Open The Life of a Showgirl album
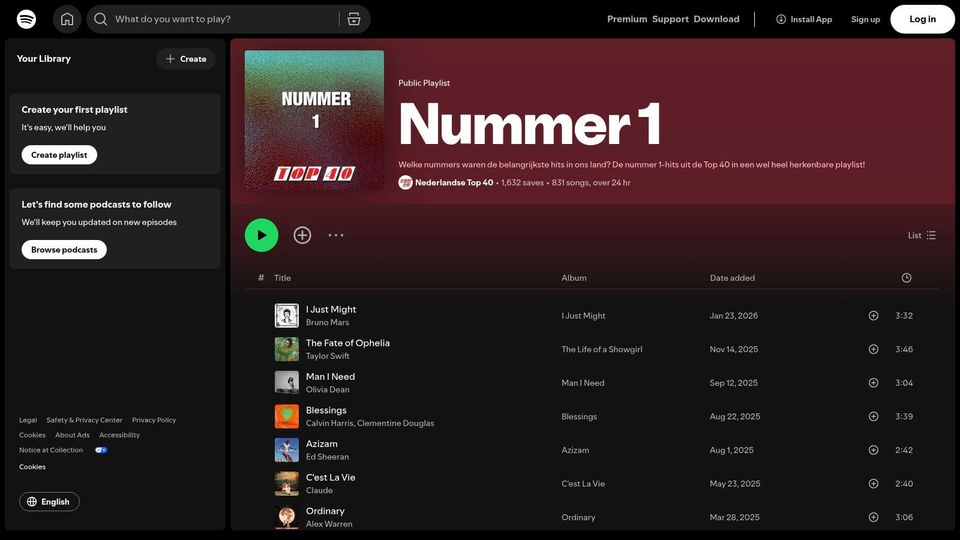 pos(602,350)
